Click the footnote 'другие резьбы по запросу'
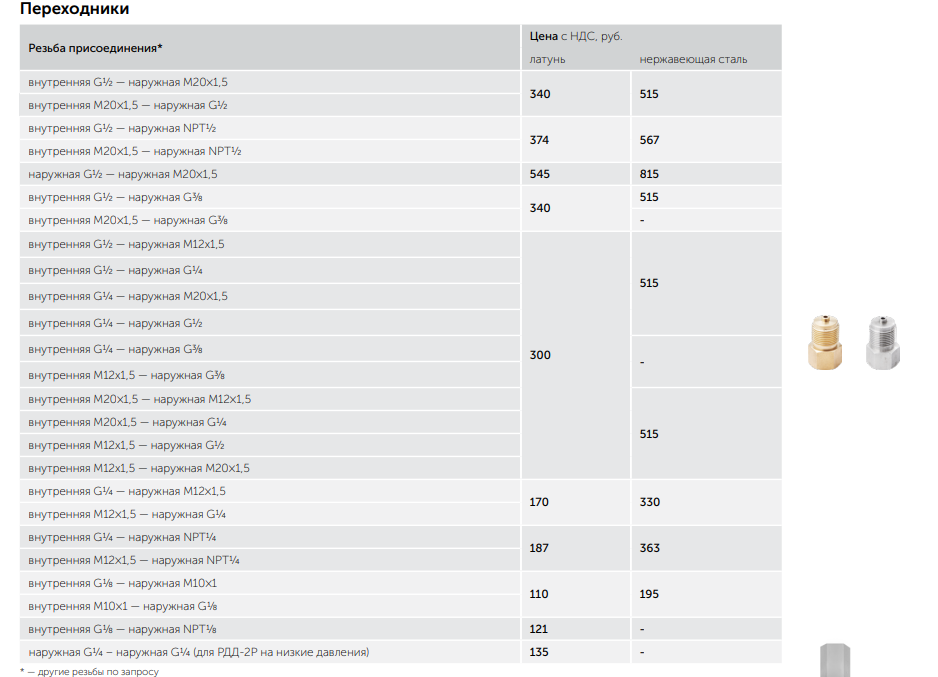 tap(98, 672)
